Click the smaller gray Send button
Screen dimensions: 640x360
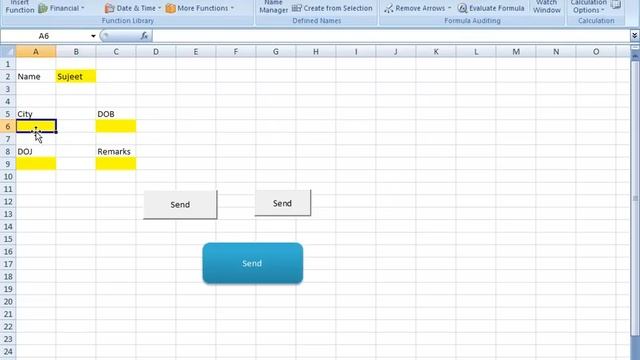point(282,203)
